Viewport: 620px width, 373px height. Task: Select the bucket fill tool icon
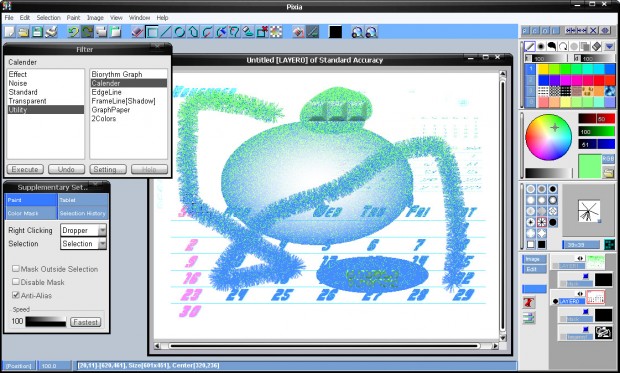(x=298, y=32)
